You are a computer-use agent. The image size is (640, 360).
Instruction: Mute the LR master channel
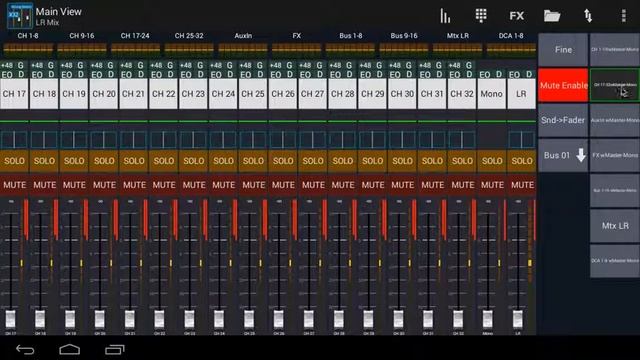(x=522, y=185)
